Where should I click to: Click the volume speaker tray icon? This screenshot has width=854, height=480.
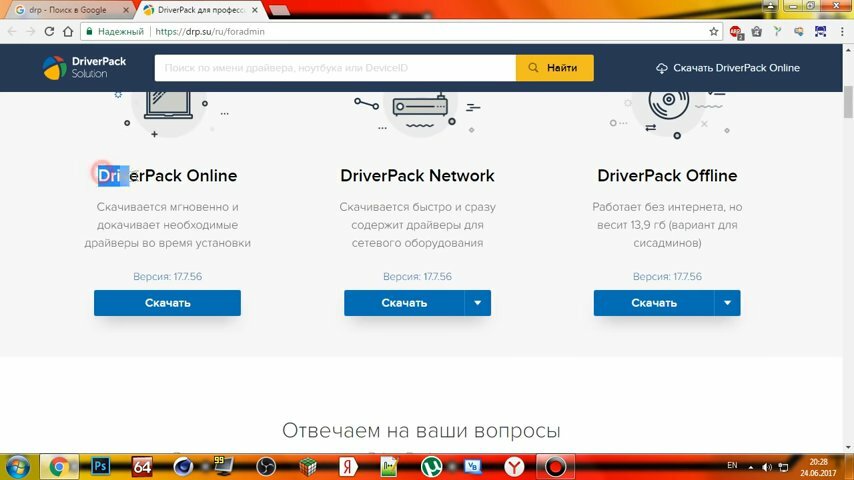767,467
